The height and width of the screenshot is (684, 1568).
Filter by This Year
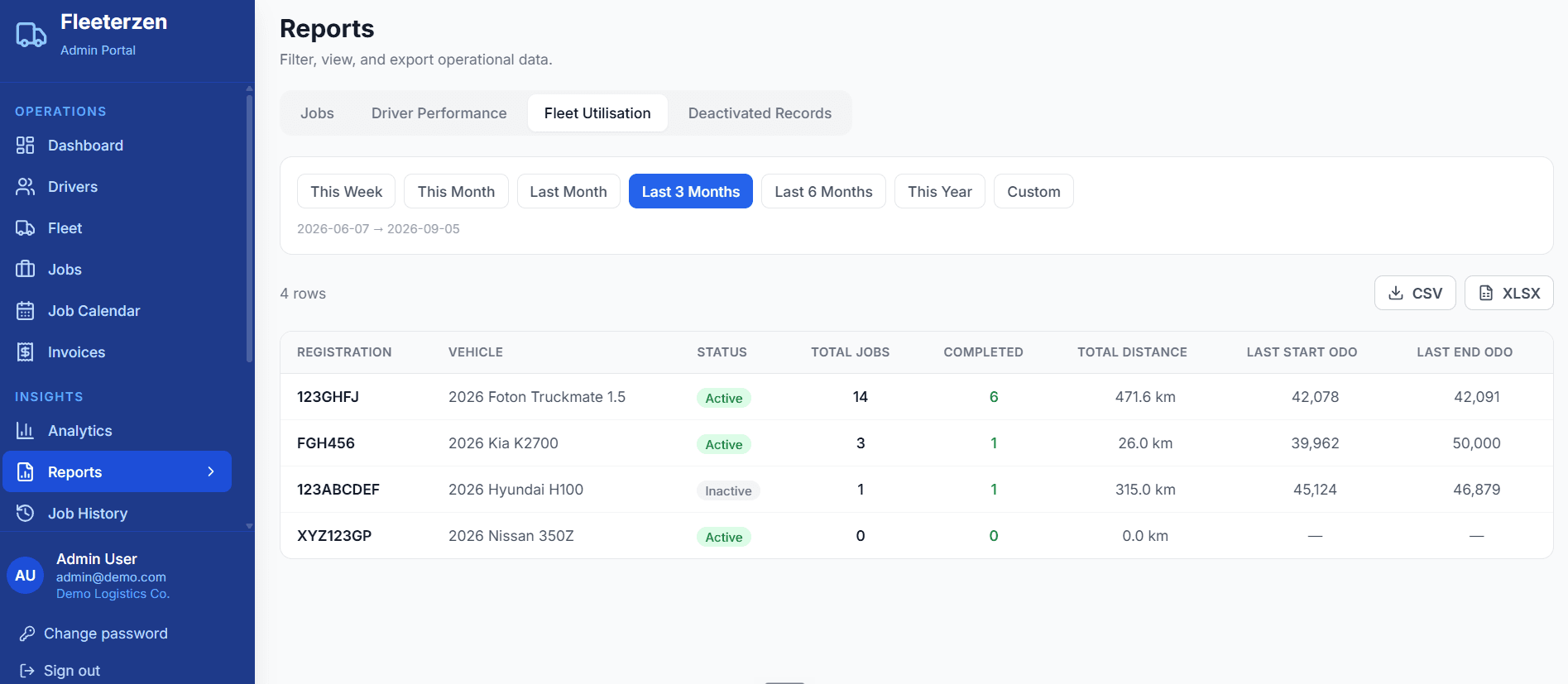tap(940, 191)
